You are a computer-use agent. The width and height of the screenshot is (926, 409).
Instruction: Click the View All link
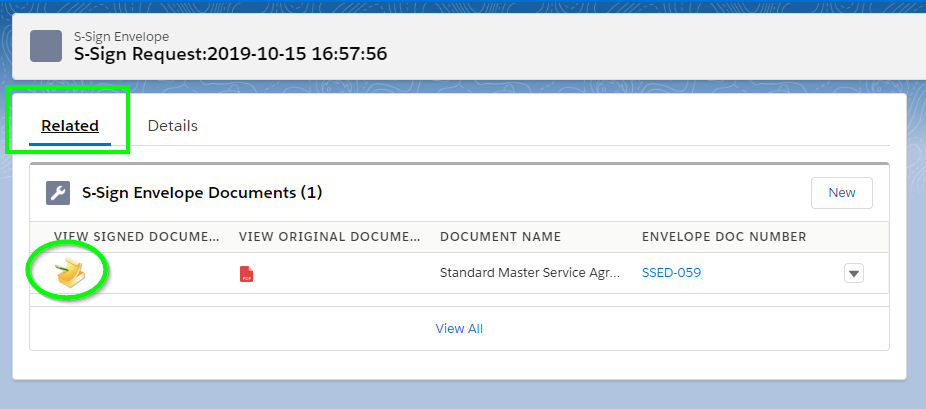point(459,328)
